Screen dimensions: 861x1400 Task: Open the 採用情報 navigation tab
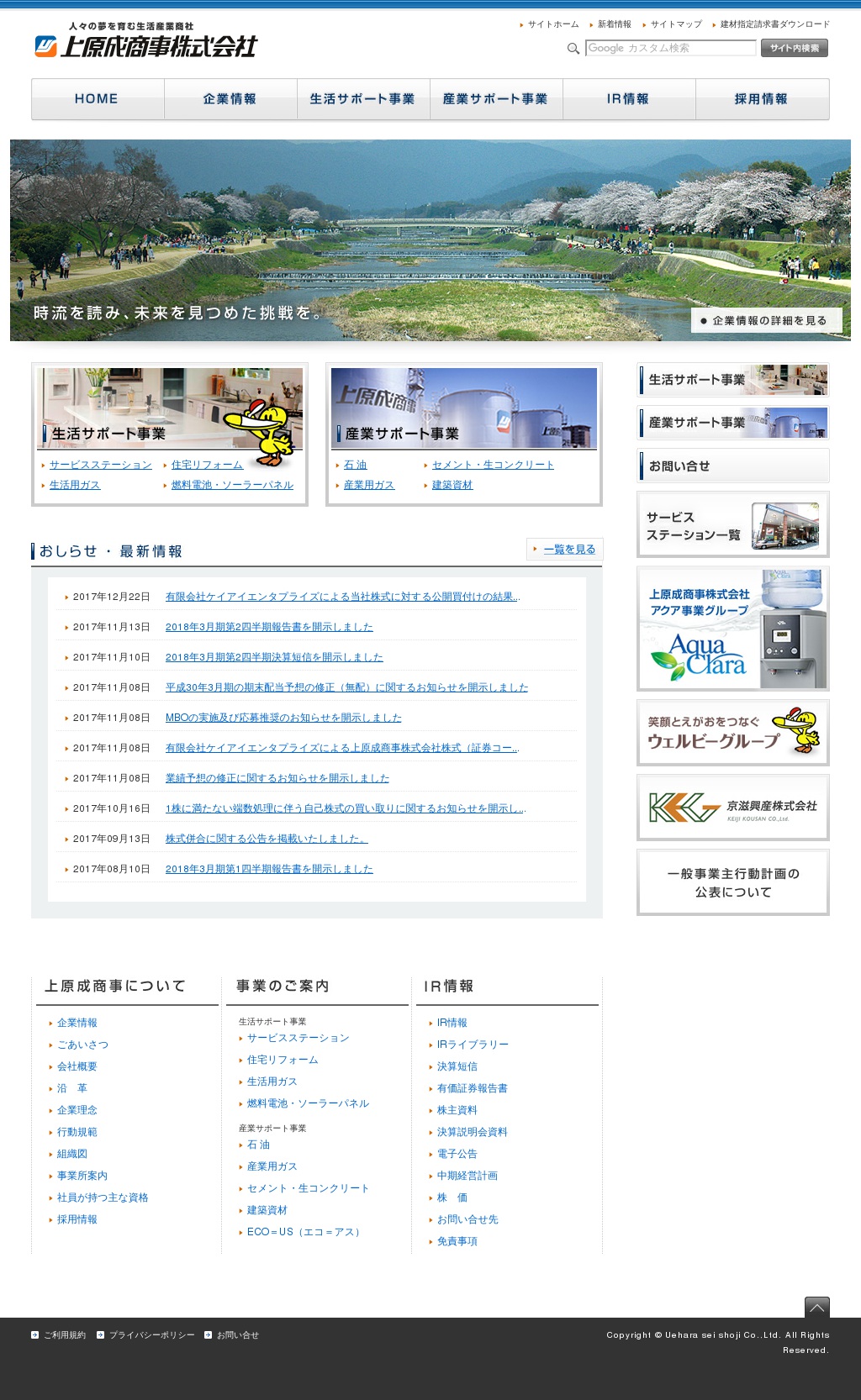[x=762, y=99]
